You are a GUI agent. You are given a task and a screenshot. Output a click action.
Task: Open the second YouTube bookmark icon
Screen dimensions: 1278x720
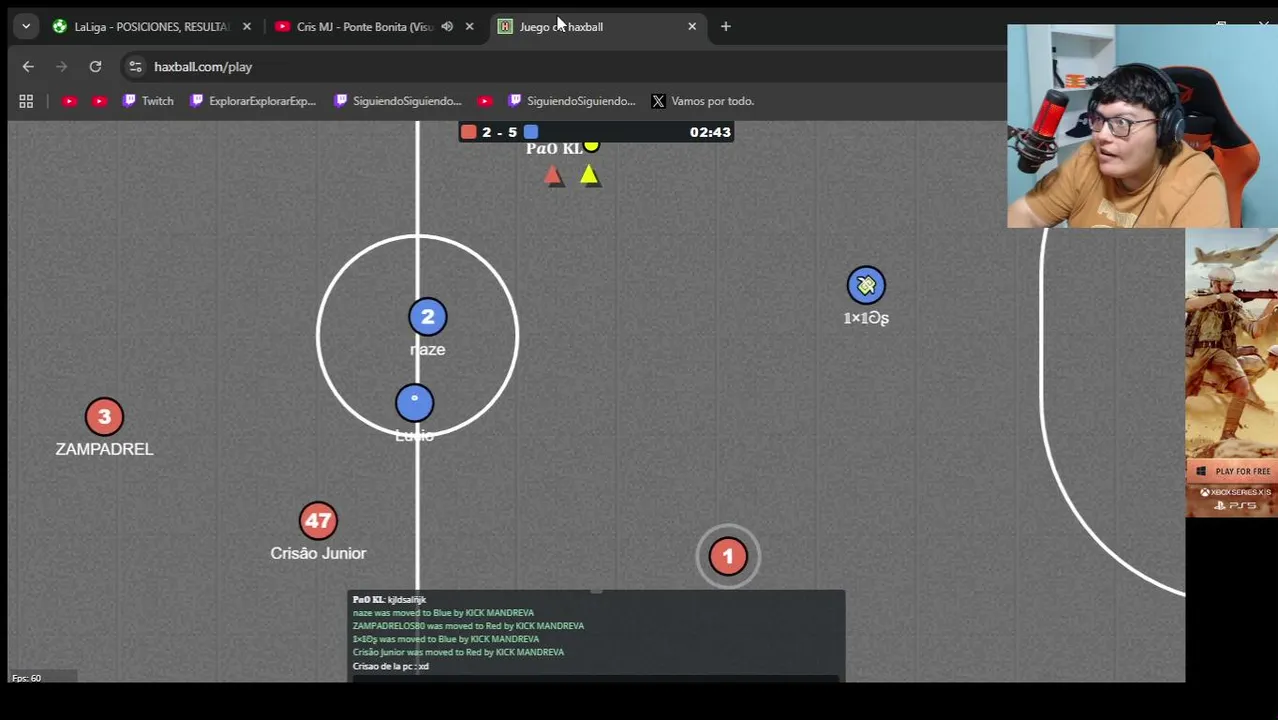99,101
